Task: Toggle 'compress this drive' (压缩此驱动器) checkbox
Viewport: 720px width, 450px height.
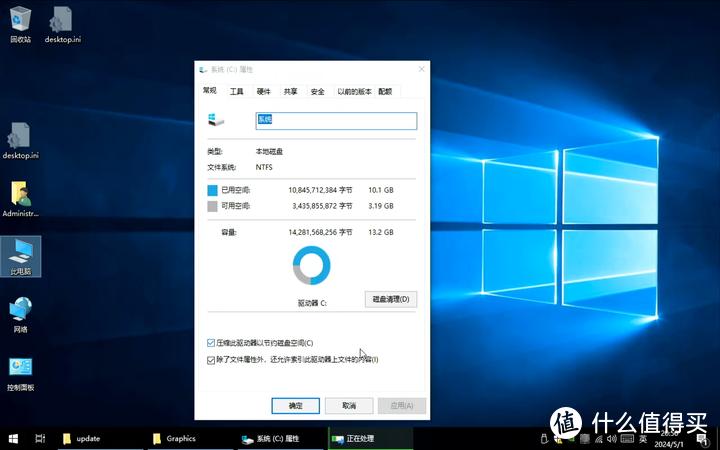Action: 210,343
